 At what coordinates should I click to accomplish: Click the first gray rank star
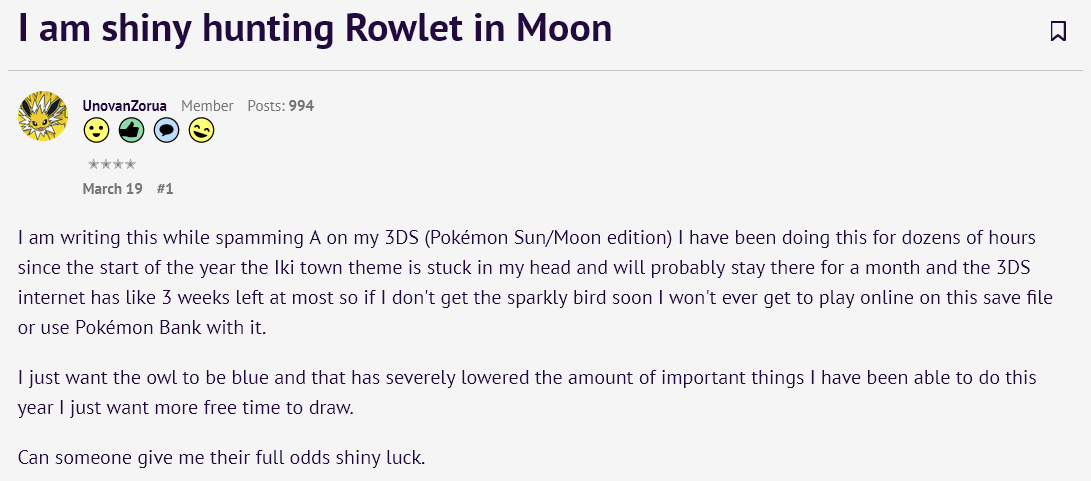[93, 165]
